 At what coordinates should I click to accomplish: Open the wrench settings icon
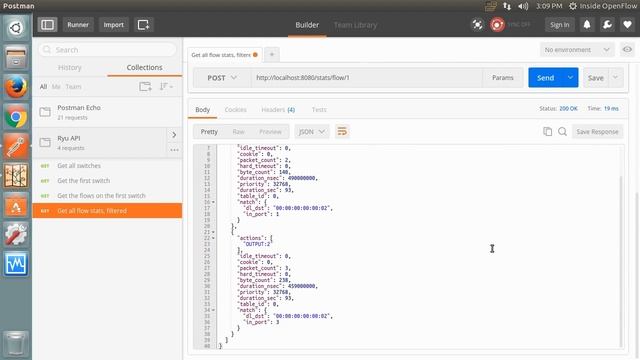click(607, 25)
